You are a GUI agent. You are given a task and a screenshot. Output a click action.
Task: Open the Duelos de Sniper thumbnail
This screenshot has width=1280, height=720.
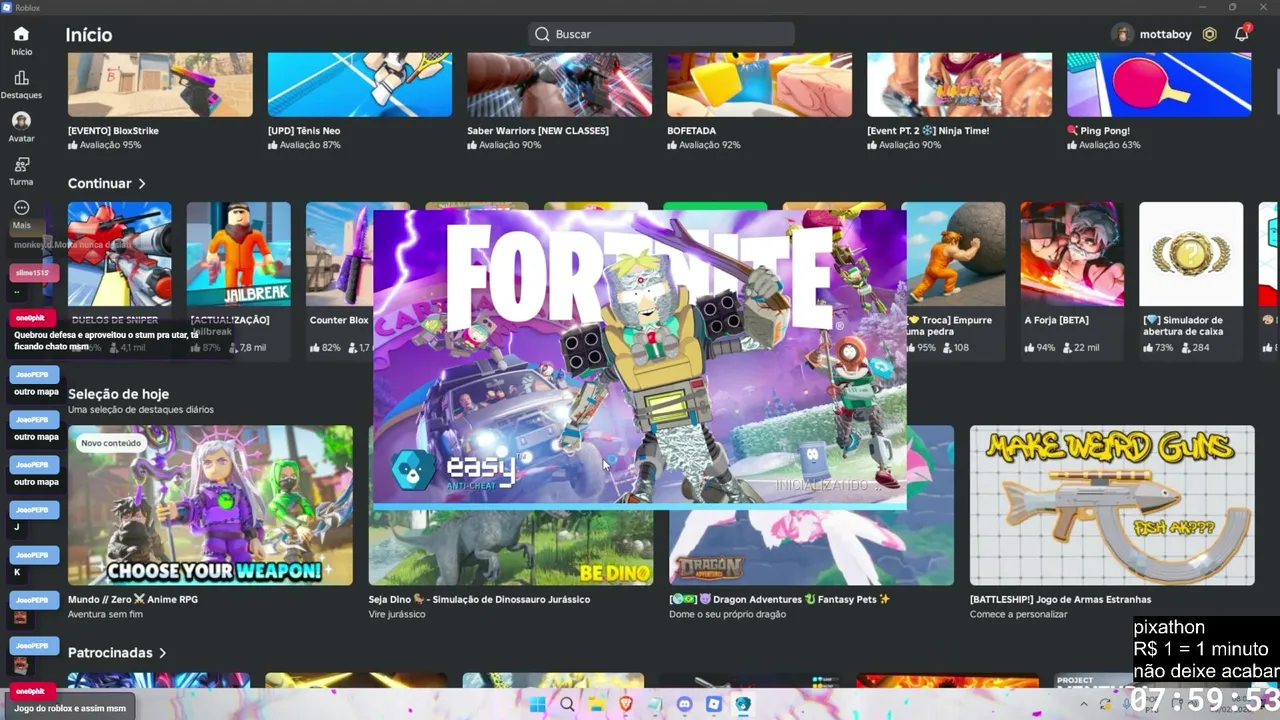[119, 254]
